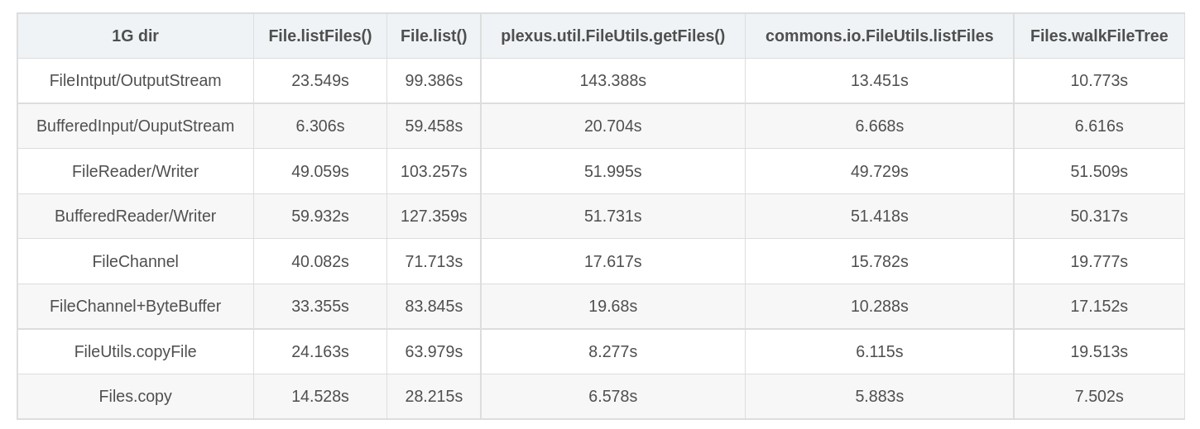The height and width of the screenshot is (429, 1200).
Task: Select the 6.306s cell
Action: [x=320, y=126]
